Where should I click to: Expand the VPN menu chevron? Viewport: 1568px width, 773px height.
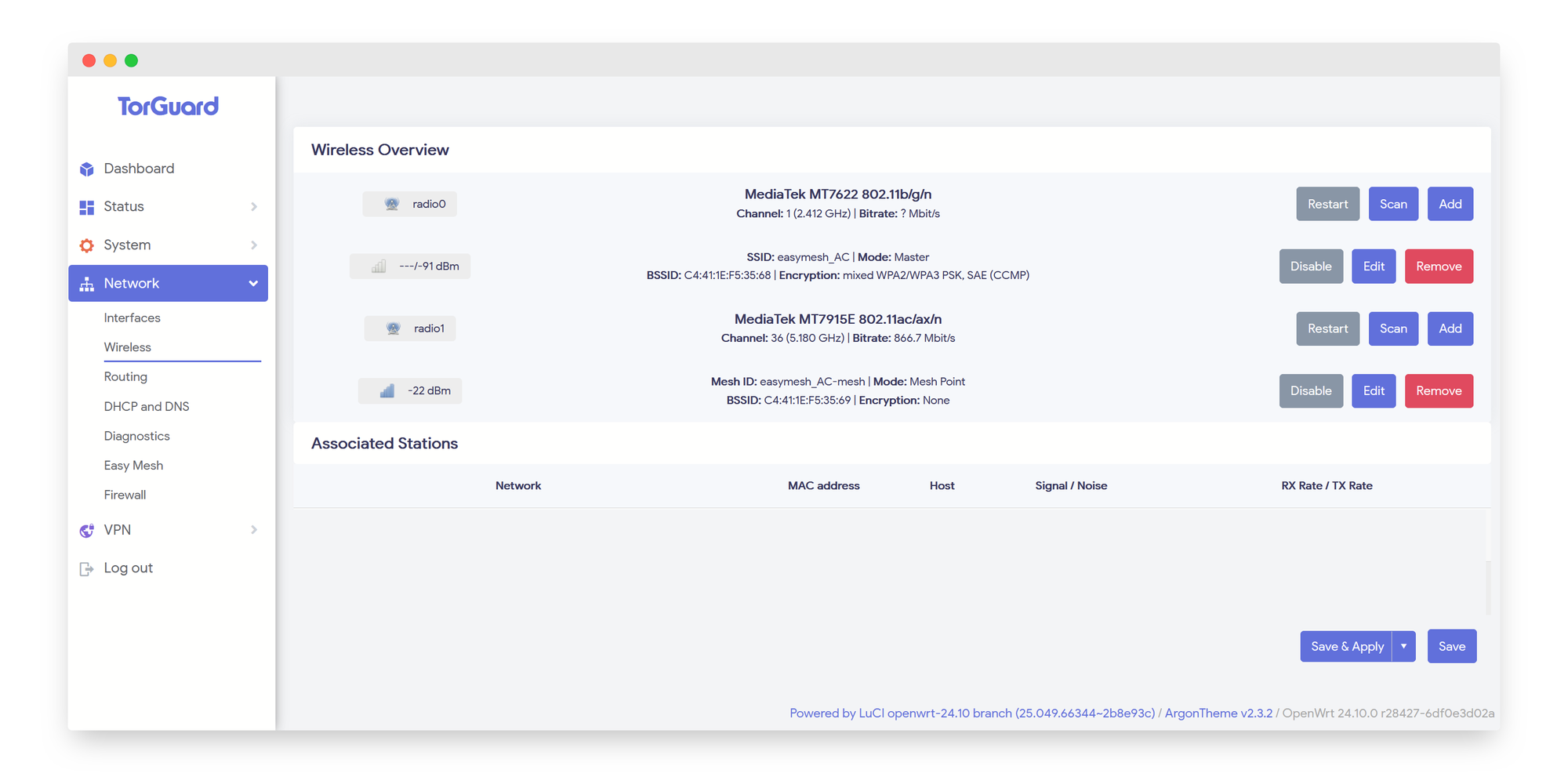point(254,530)
